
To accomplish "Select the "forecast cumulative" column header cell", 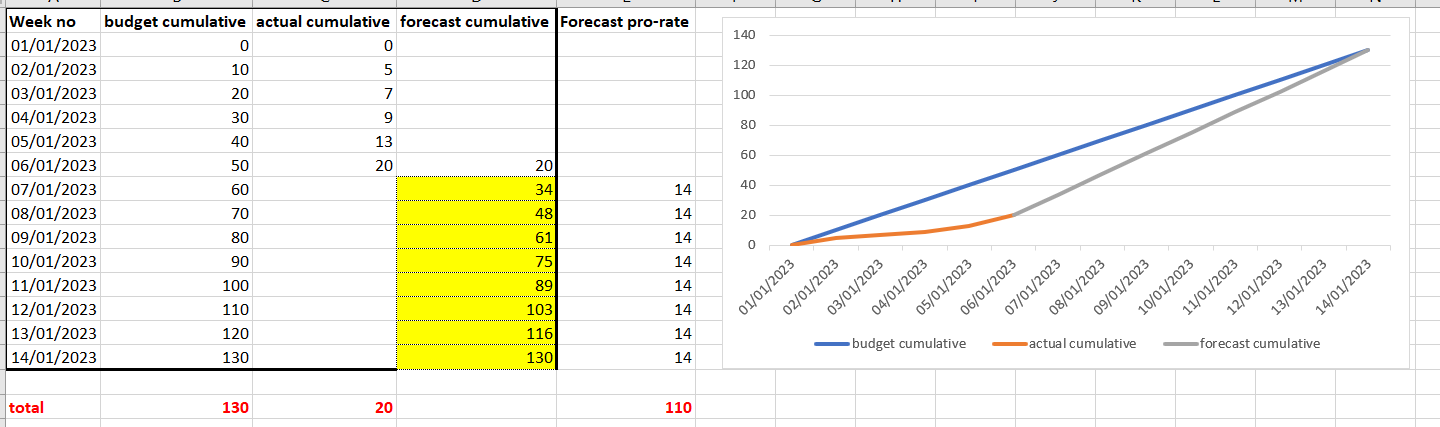I will [476, 21].
